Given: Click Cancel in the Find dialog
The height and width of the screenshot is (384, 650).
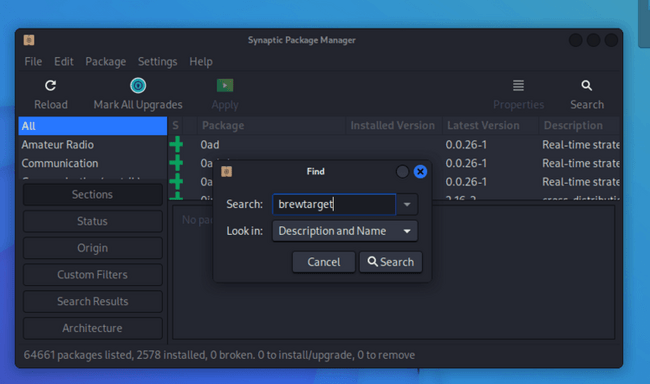Looking at the screenshot, I should coord(324,262).
